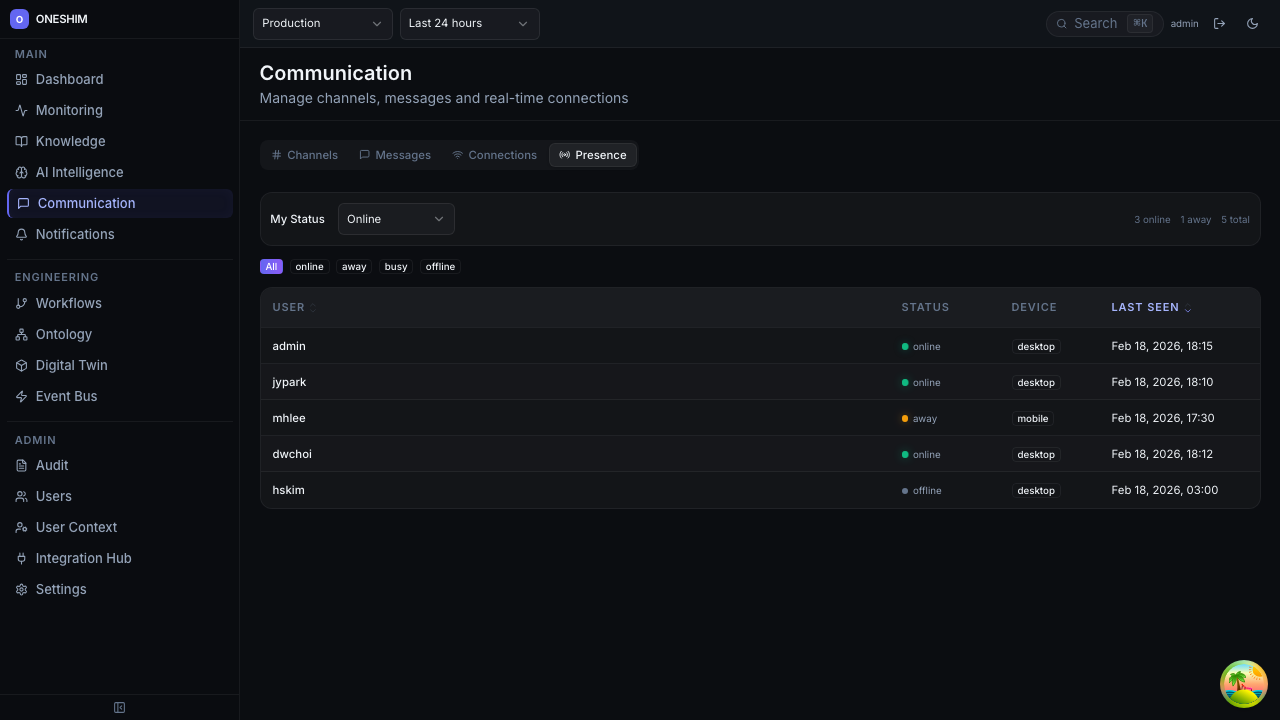The height and width of the screenshot is (720, 1280).
Task: Toggle dark mode with moon icon
Action: (1252, 24)
